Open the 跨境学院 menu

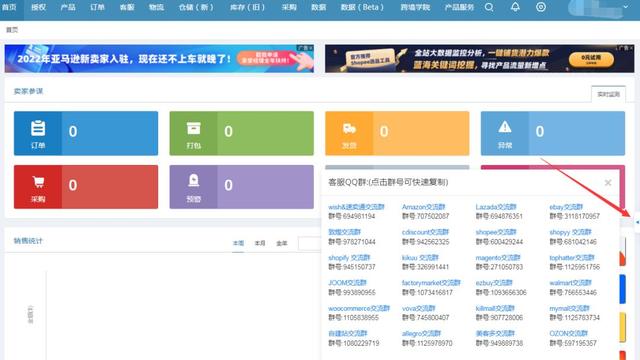point(415,7)
